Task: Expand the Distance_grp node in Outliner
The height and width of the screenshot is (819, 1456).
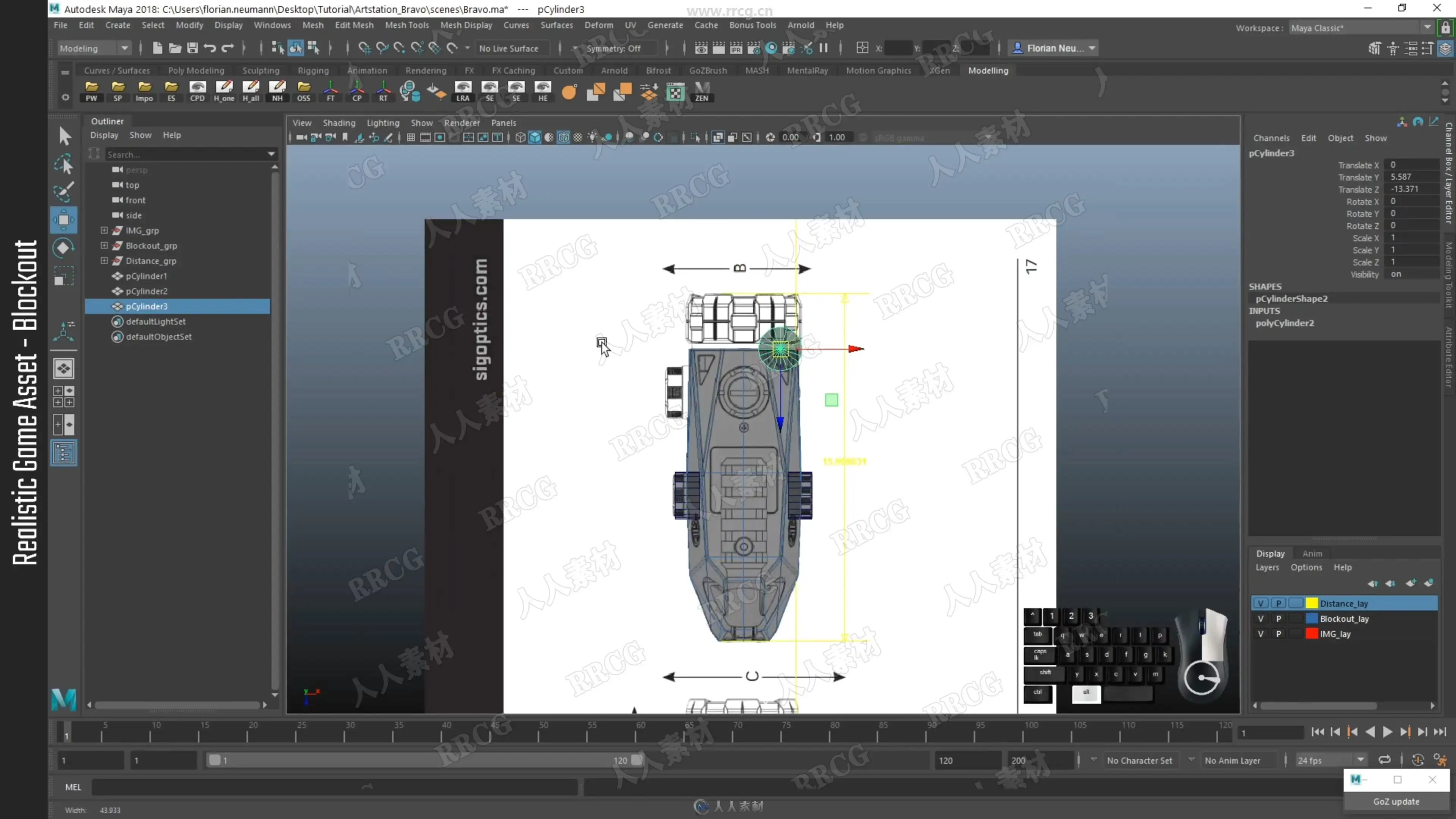Action: [104, 260]
